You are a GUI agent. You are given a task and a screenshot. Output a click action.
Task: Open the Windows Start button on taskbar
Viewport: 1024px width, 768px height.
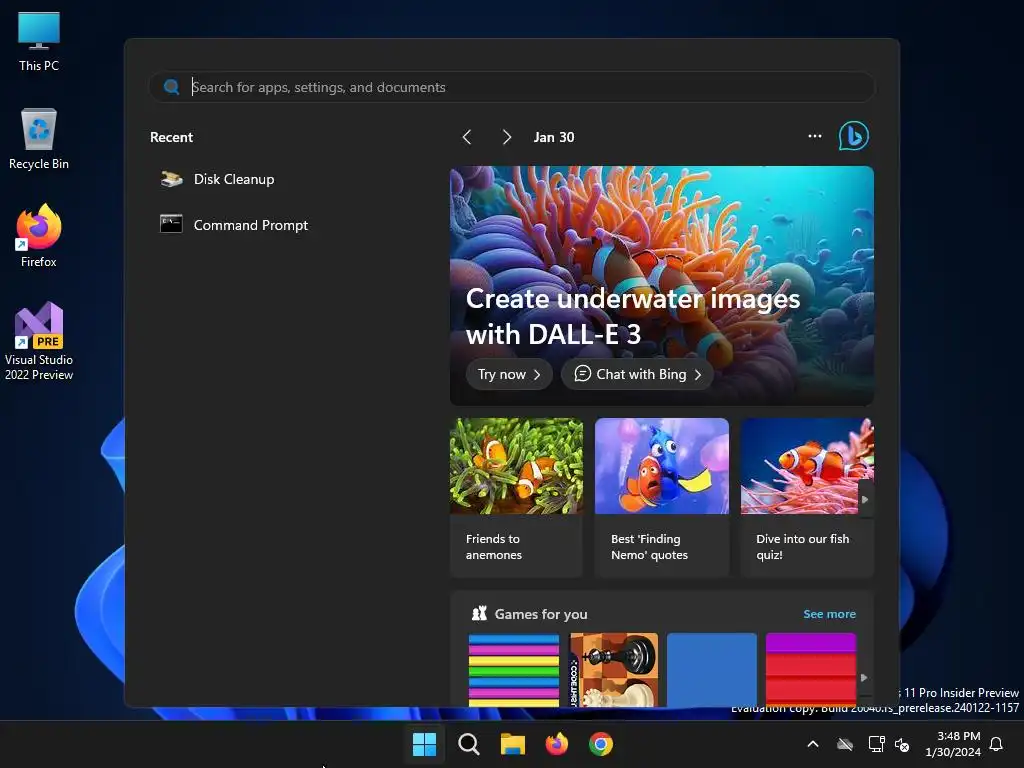click(x=424, y=744)
